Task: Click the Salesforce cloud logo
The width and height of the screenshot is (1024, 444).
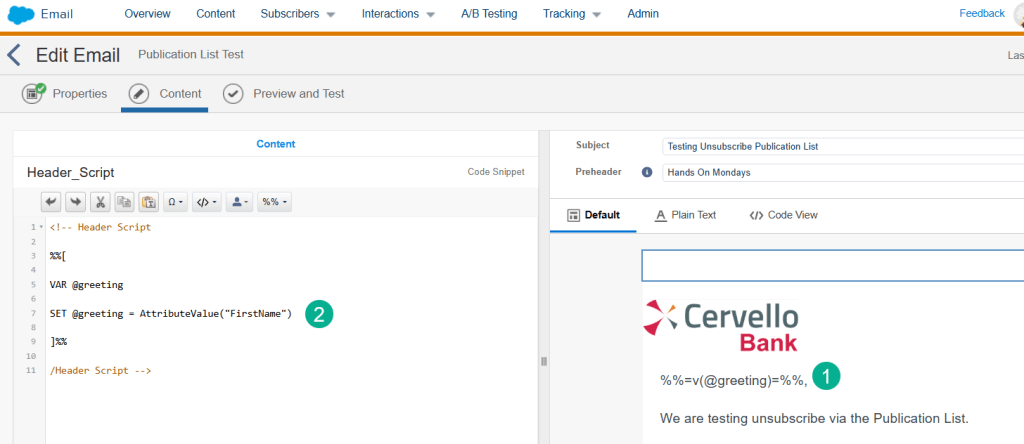Action: click(21, 14)
